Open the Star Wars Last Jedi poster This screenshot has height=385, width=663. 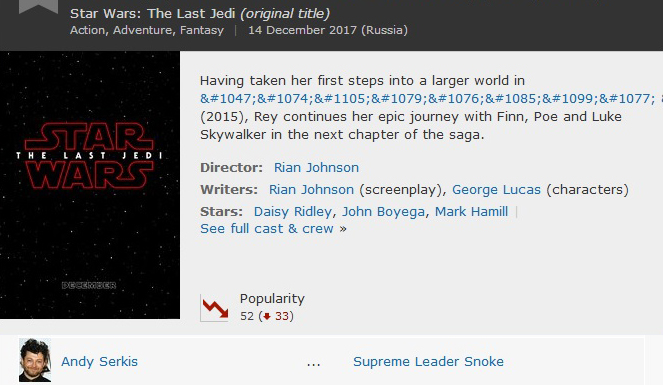tap(90, 185)
